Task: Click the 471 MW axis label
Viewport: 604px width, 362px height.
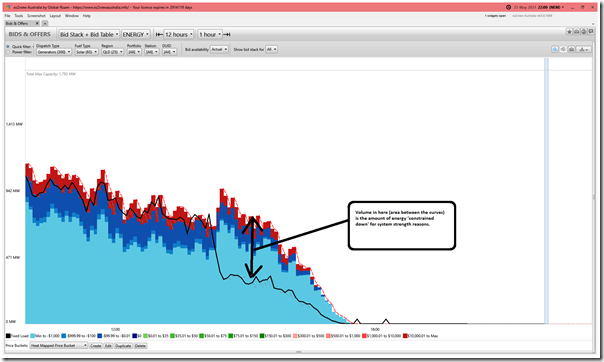Action: tap(13, 257)
